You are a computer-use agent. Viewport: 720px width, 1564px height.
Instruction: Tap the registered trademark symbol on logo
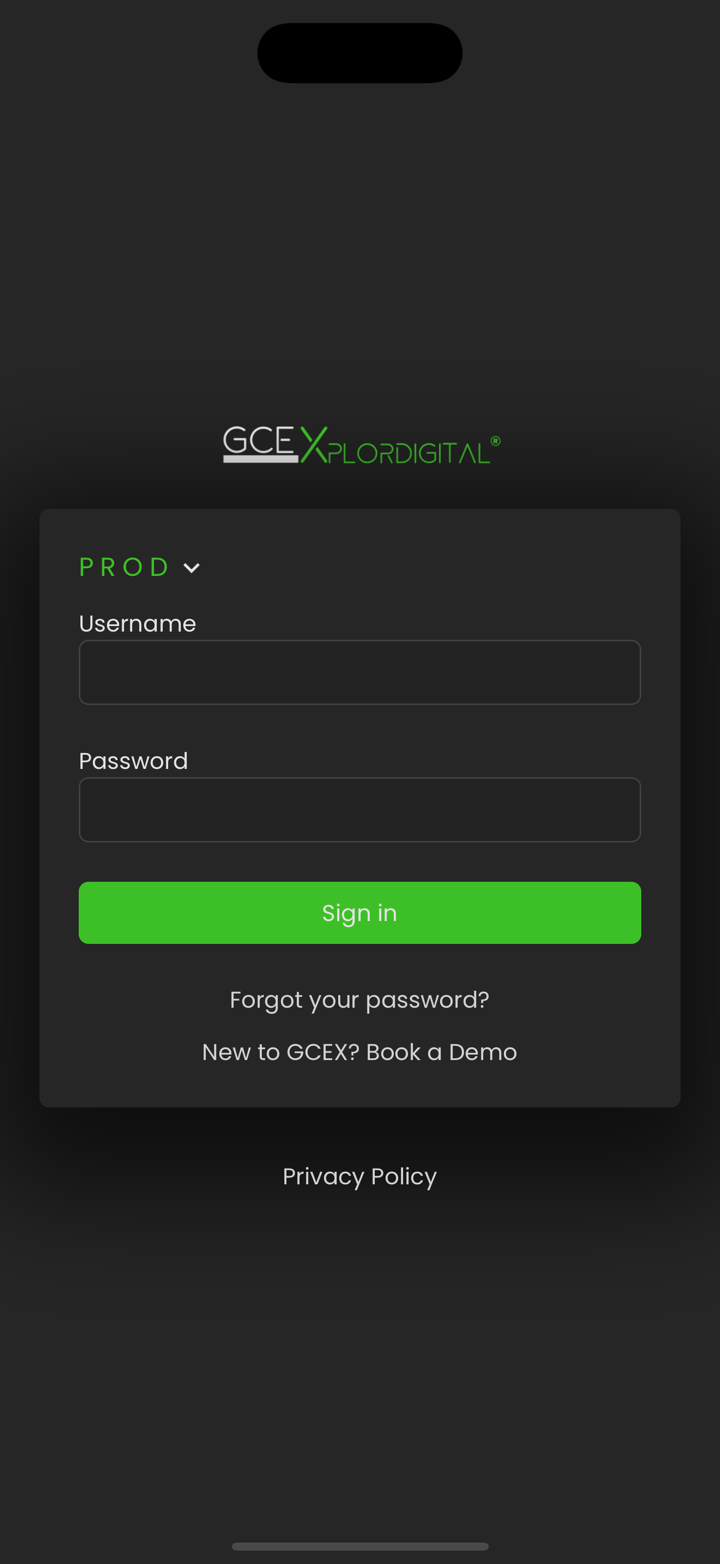click(x=495, y=440)
